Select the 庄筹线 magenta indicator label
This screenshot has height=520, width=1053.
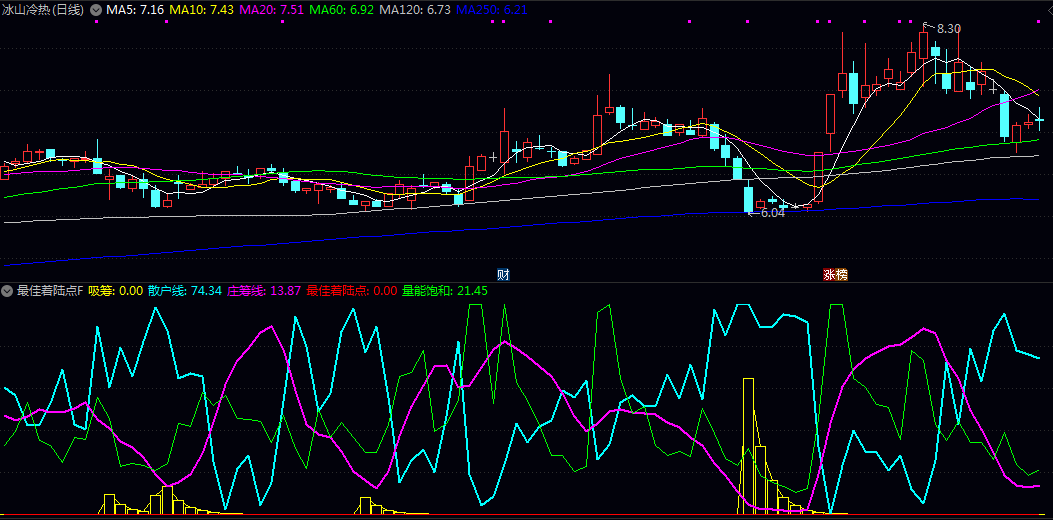265,291
